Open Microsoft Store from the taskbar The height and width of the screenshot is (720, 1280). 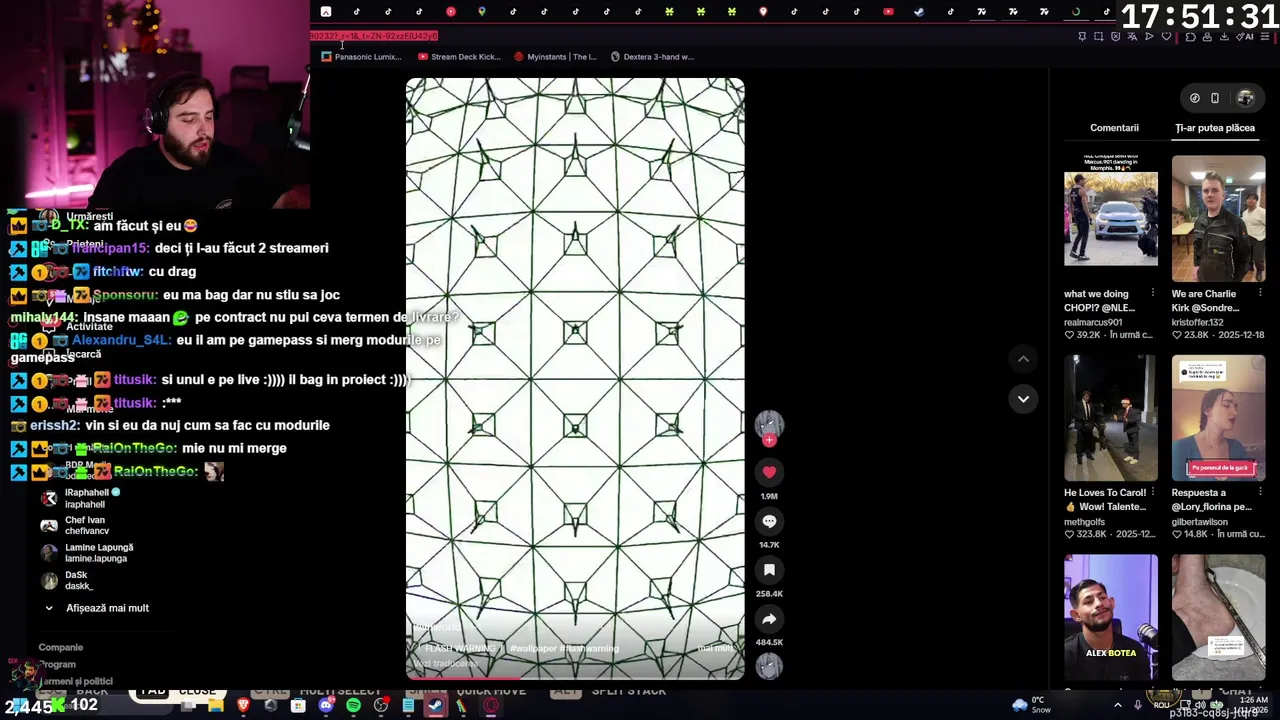coord(298,705)
